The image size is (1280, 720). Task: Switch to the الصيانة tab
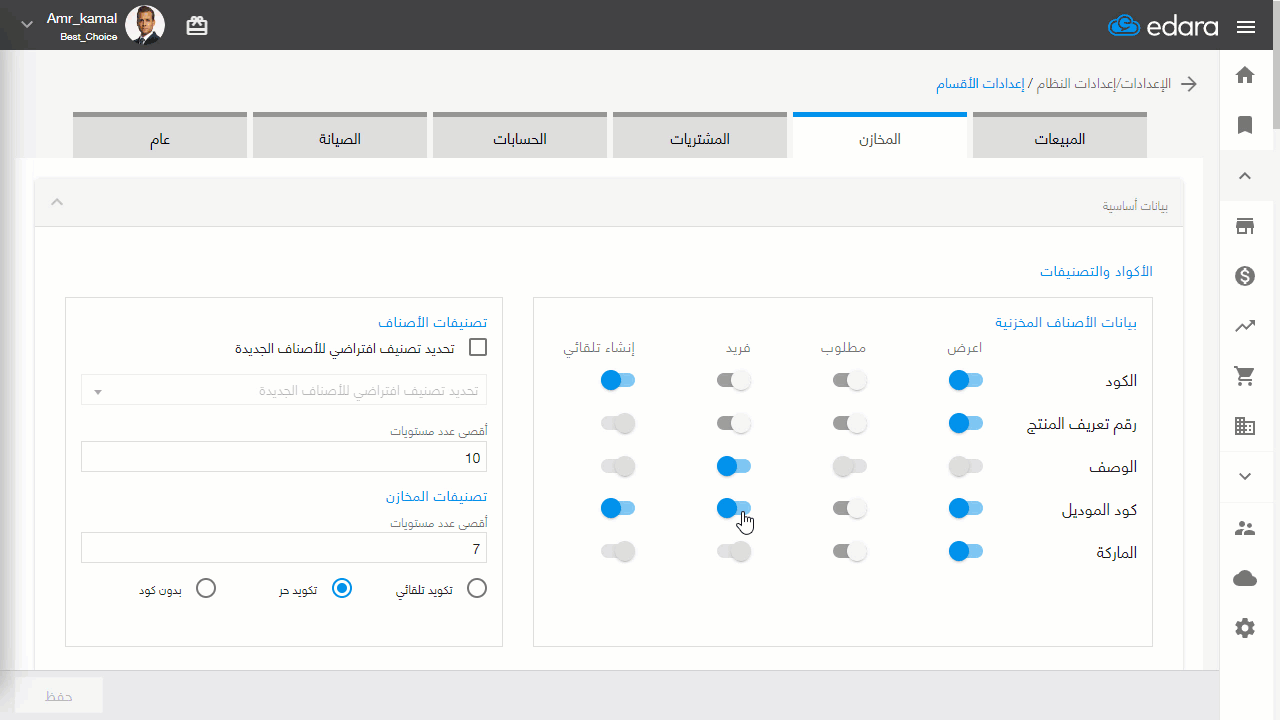(340, 137)
